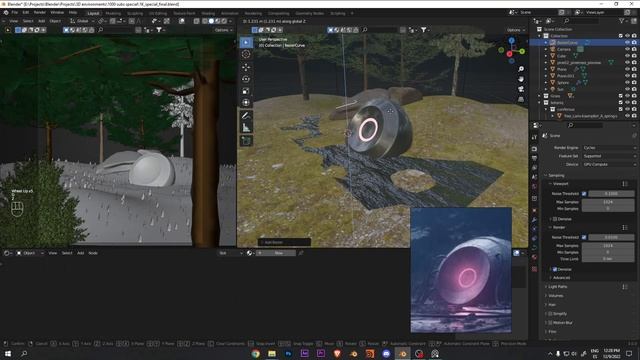Select the Move tool in viewport toolbar

[x=246, y=67]
